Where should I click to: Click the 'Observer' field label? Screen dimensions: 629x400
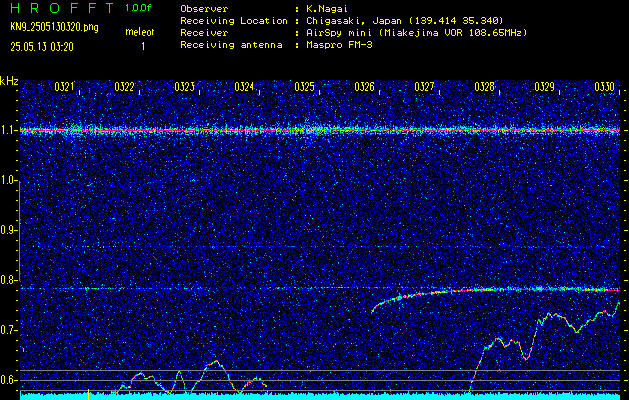coord(204,9)
